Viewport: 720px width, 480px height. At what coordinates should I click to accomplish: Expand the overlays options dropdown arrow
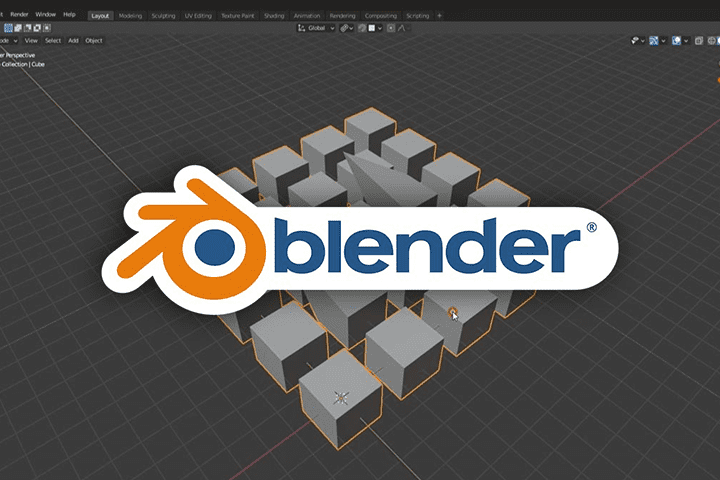[x=686, y=41]
